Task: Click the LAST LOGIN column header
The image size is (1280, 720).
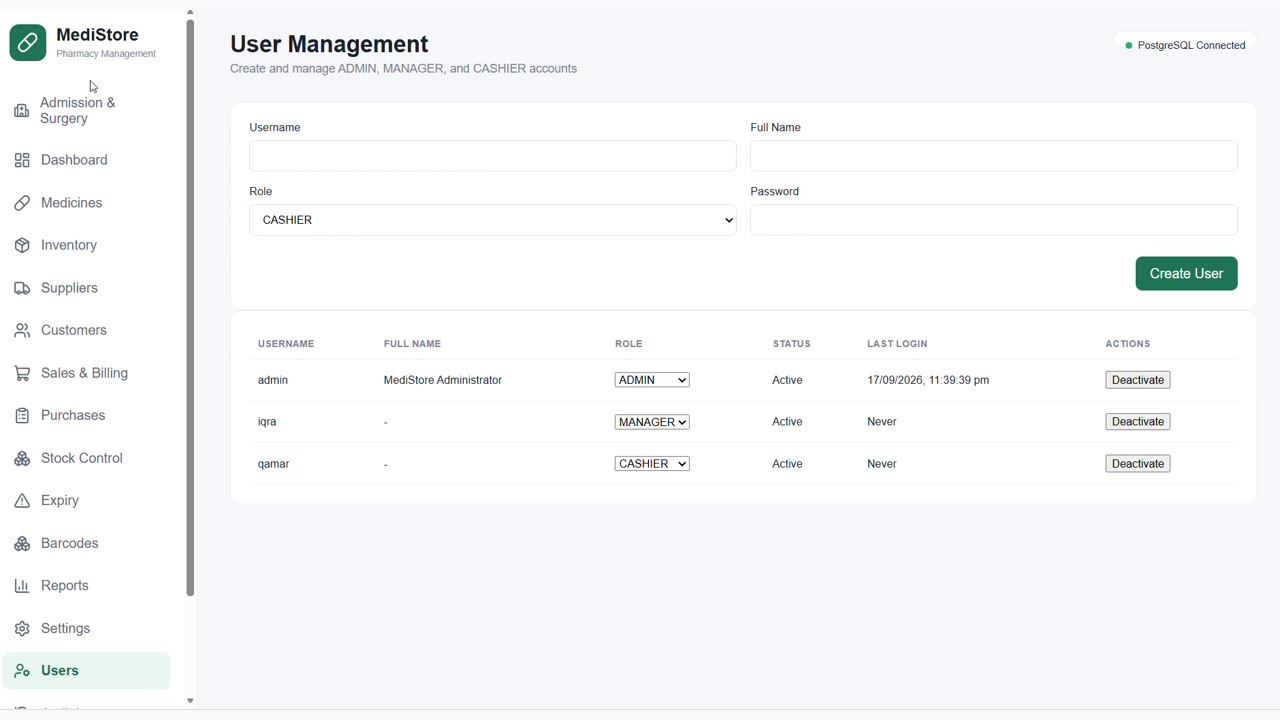Action: (x=897, y=344)
